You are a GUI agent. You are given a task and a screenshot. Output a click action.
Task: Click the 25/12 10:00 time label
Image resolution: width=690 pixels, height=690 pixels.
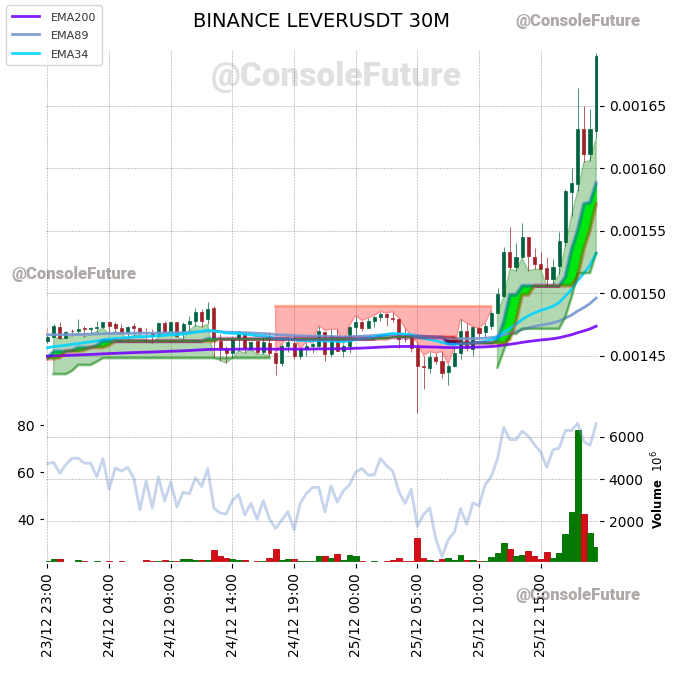(478, 616)
